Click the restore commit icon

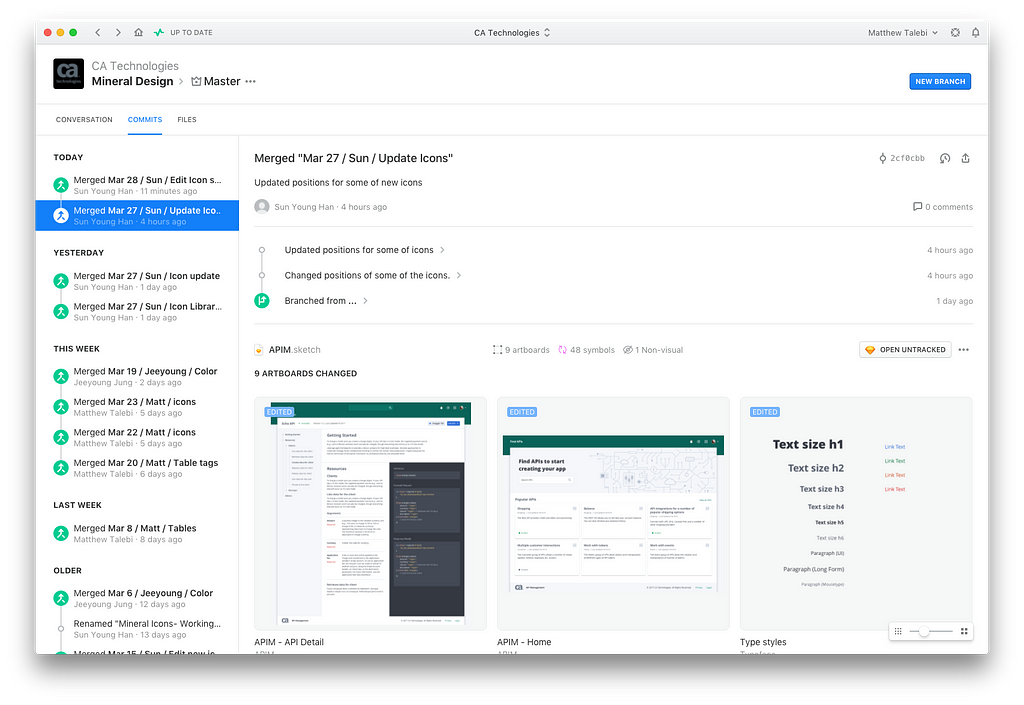click(x=945, y=158)
